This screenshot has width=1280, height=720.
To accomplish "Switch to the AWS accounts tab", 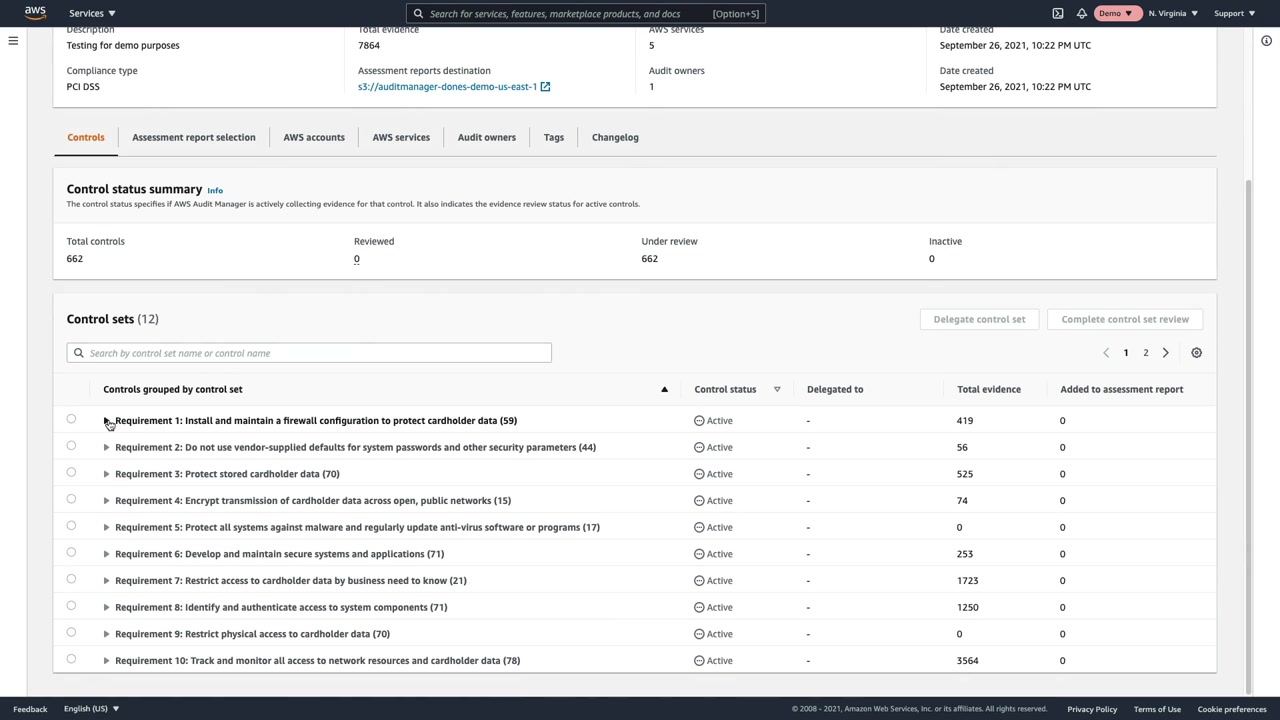I will click(313, 137).
